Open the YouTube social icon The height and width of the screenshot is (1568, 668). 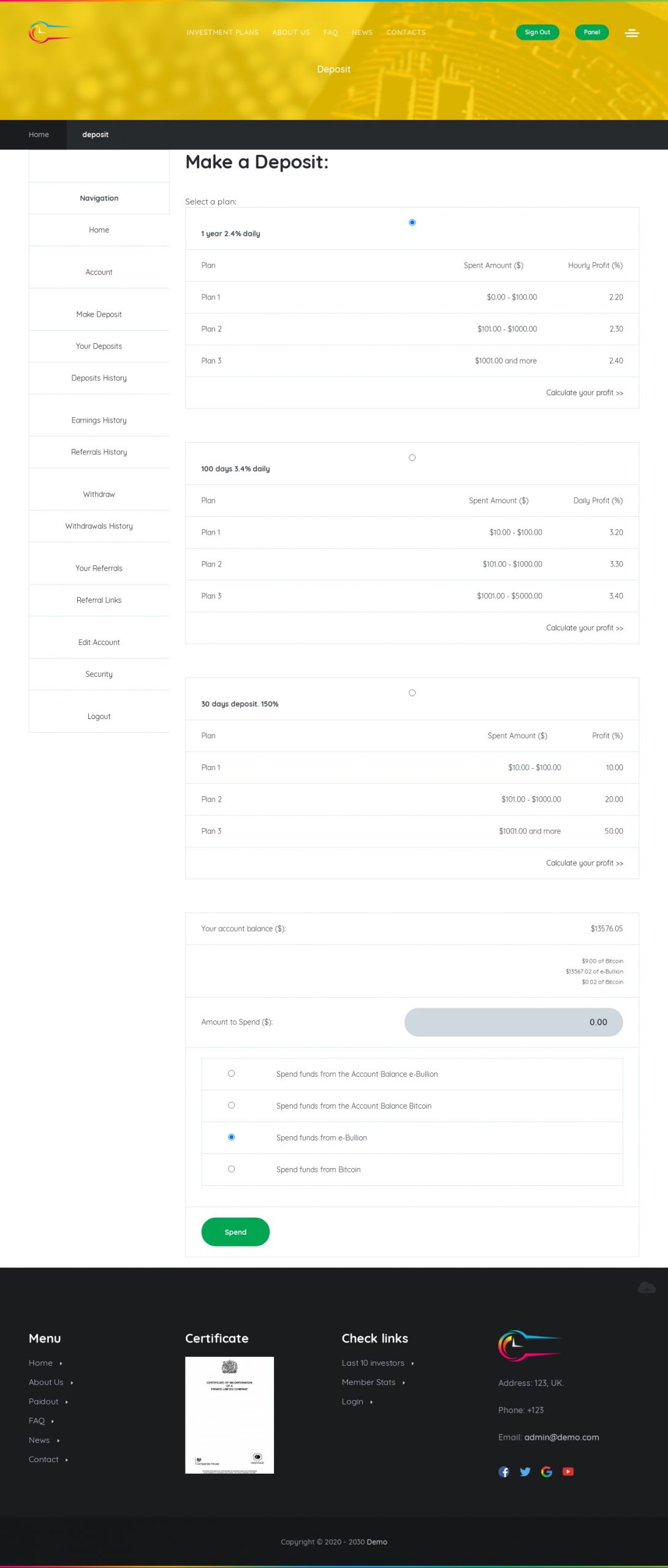568,1472
